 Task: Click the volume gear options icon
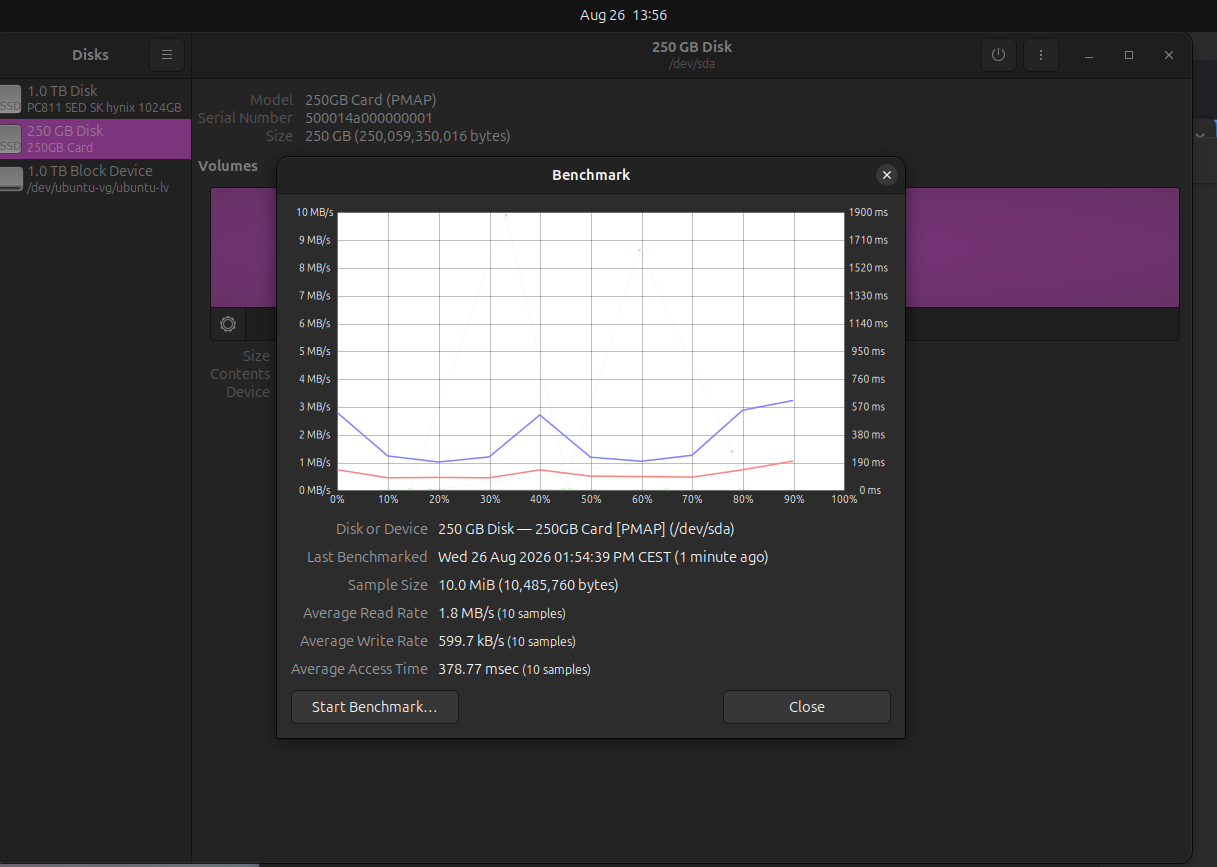tap(228, 323)
